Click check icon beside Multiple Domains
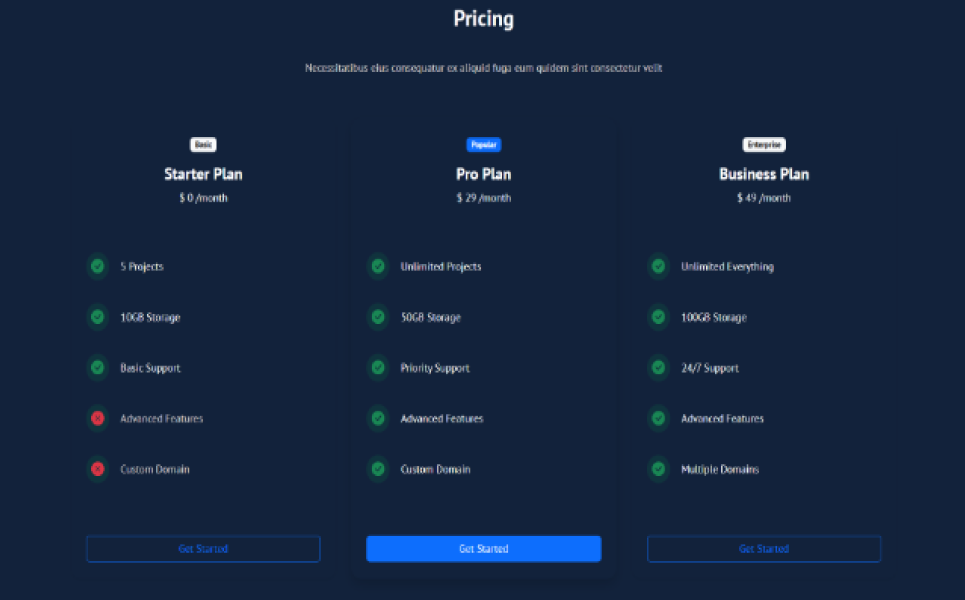This screenshot has width=965, height=600. pos(658,469)
